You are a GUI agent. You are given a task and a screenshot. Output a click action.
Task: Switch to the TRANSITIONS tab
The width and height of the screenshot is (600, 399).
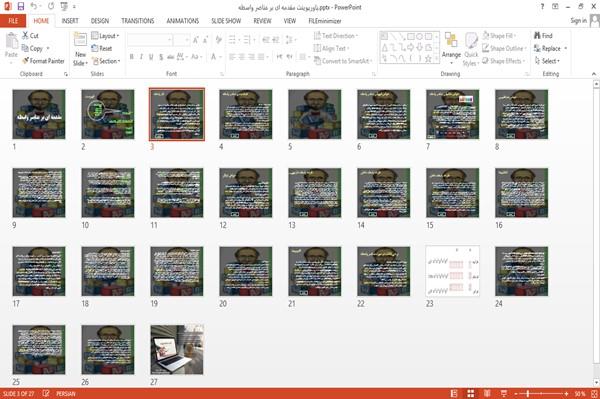(x=138, y=21)
